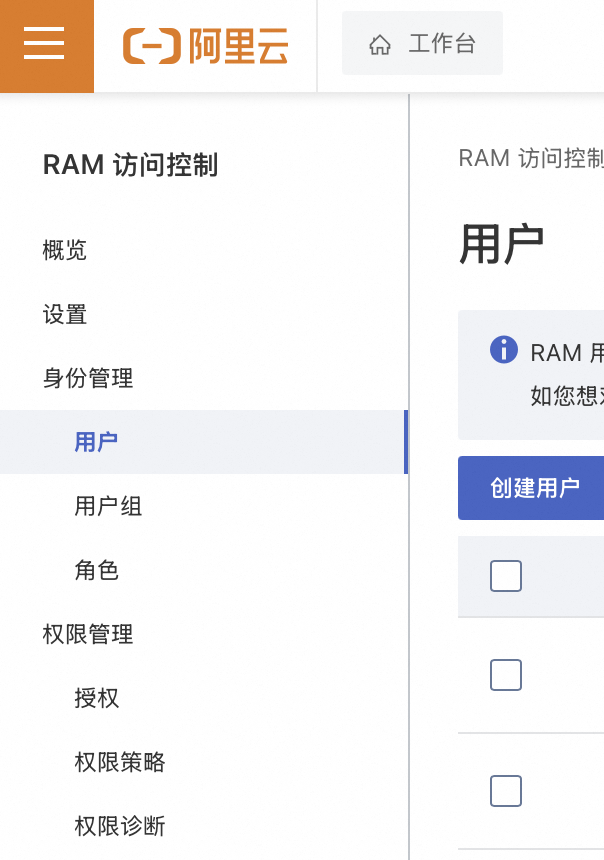
Task: Open 设置 in the sidebar
Action: (x=65, y=314)
